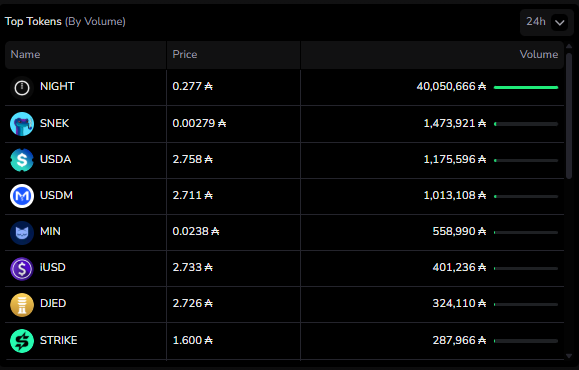Click the volume 558,990 ₳
The image size is (579, 370).
pyautogui.click(x=459, y=232)
